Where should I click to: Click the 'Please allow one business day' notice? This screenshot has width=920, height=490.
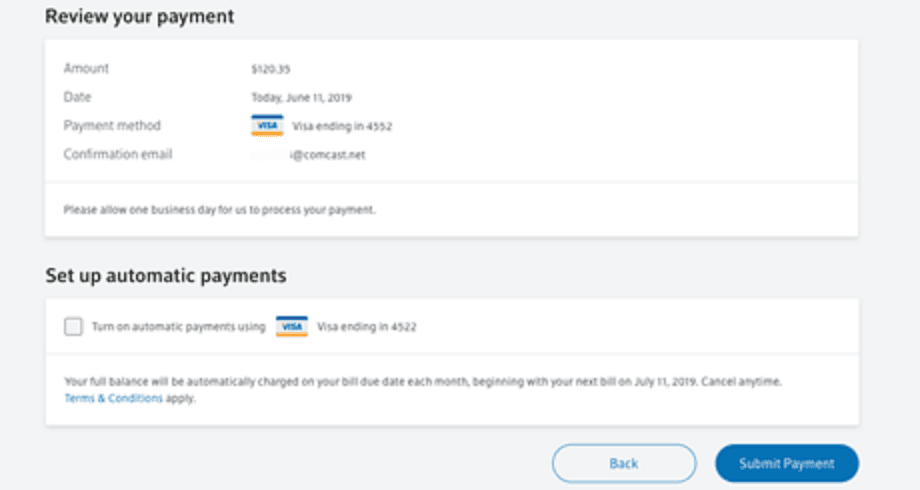pyautogui.click(x=219, y=211)
